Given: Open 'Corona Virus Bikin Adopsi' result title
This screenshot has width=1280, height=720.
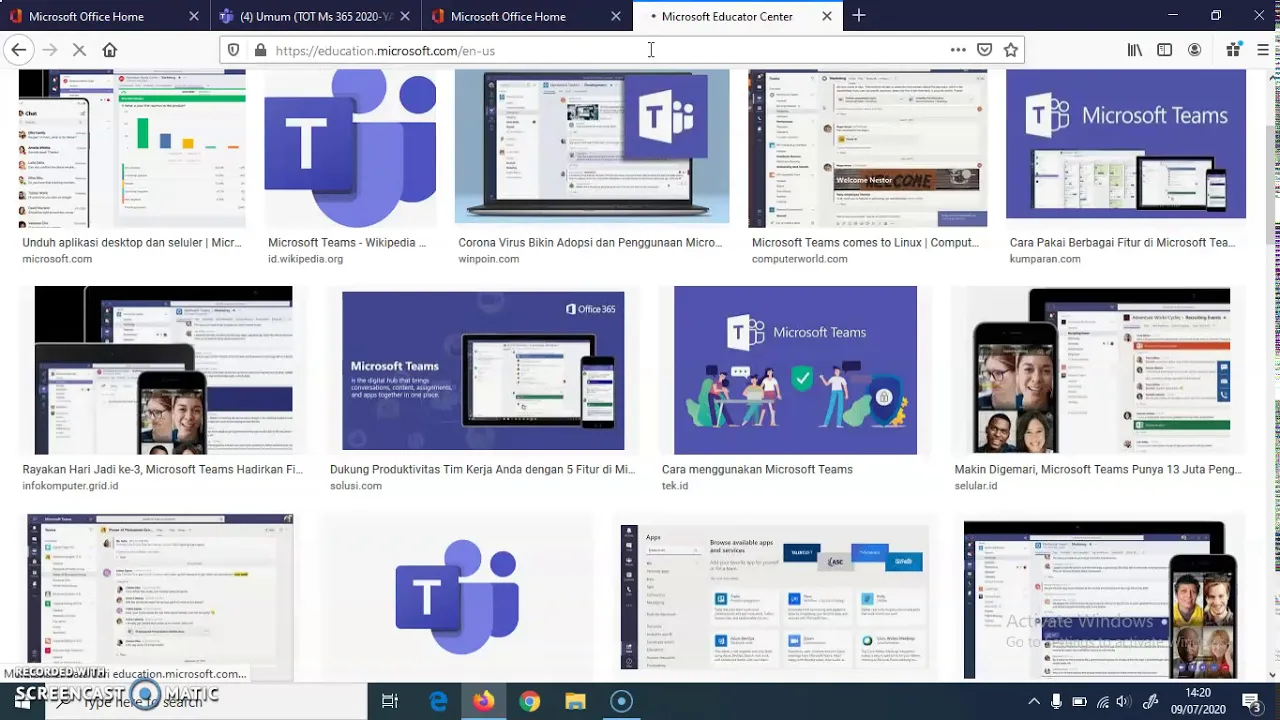Looking at the screenshot, I should (590, 242).
